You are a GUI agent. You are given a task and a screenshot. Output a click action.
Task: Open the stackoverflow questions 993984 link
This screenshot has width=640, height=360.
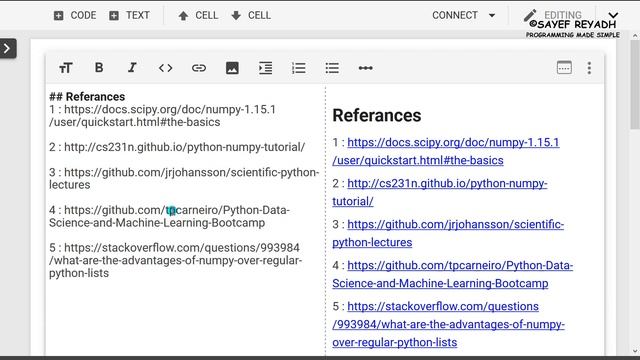coord(448,324)
